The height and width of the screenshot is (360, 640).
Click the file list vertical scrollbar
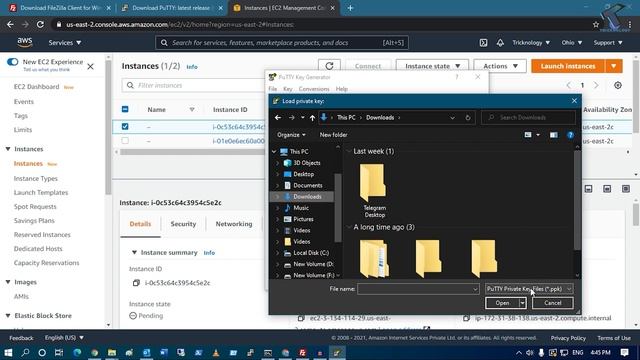pos(577,200)
